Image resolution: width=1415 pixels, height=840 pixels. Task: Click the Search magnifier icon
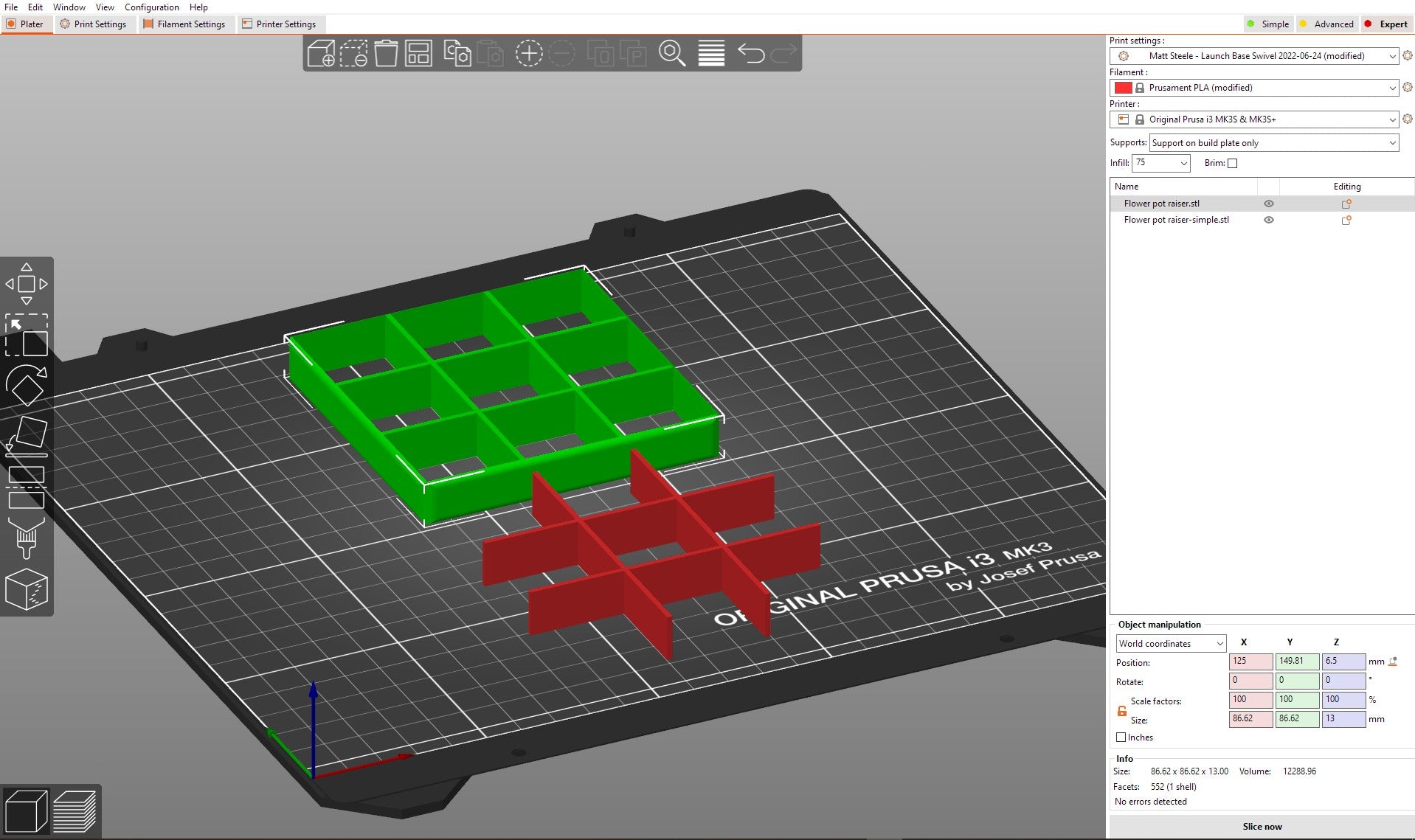(671, 54)
